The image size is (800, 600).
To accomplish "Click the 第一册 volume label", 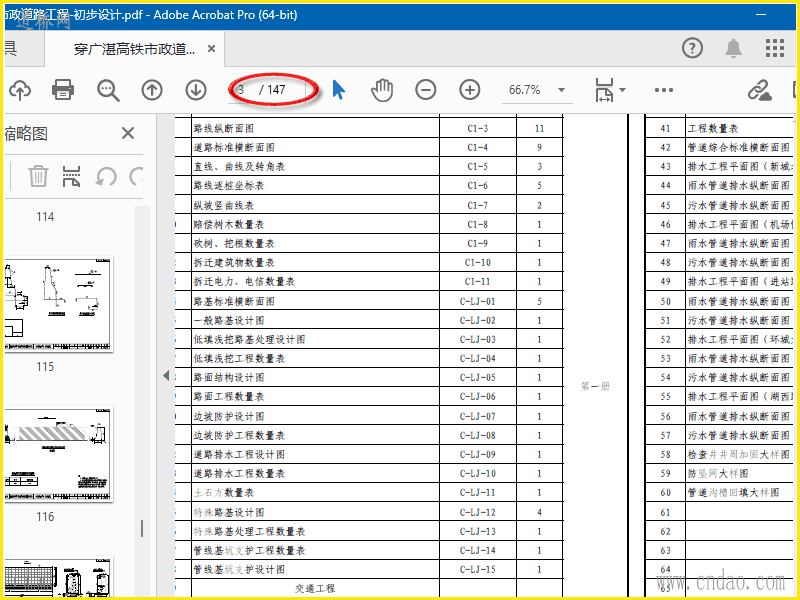I will pos(595,386).
